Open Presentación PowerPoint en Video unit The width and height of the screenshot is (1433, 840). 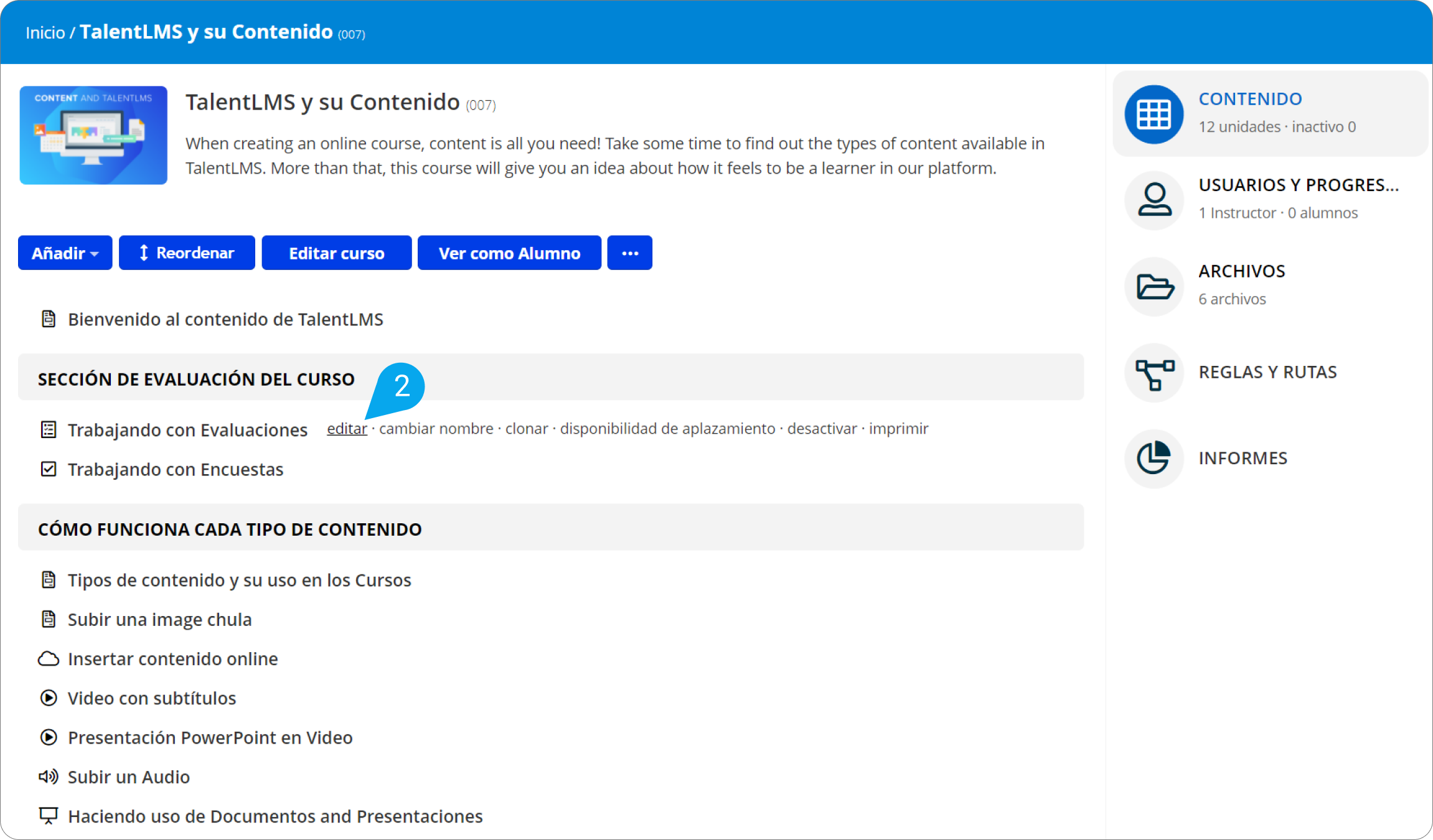click(210, 737)
